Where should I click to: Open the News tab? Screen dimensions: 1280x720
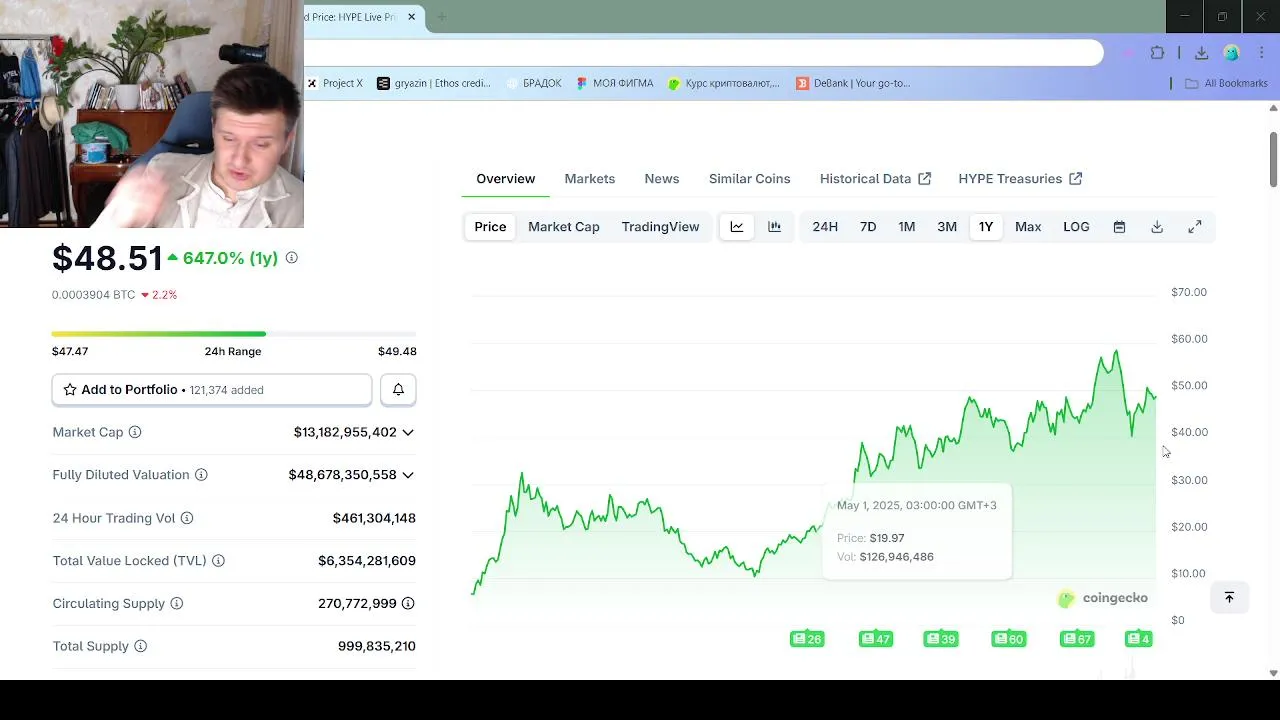[x=662, y=179]
